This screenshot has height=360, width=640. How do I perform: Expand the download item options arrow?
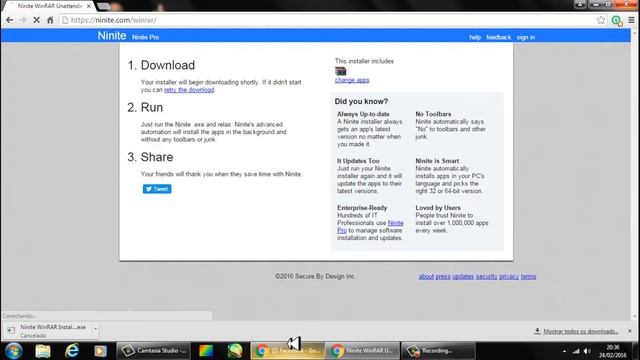96,329
